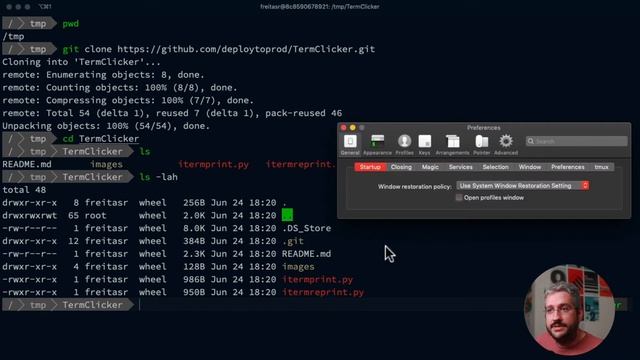Click the README.md entry in ls -lah listing

pyautogui.click(x=307, y=254)
